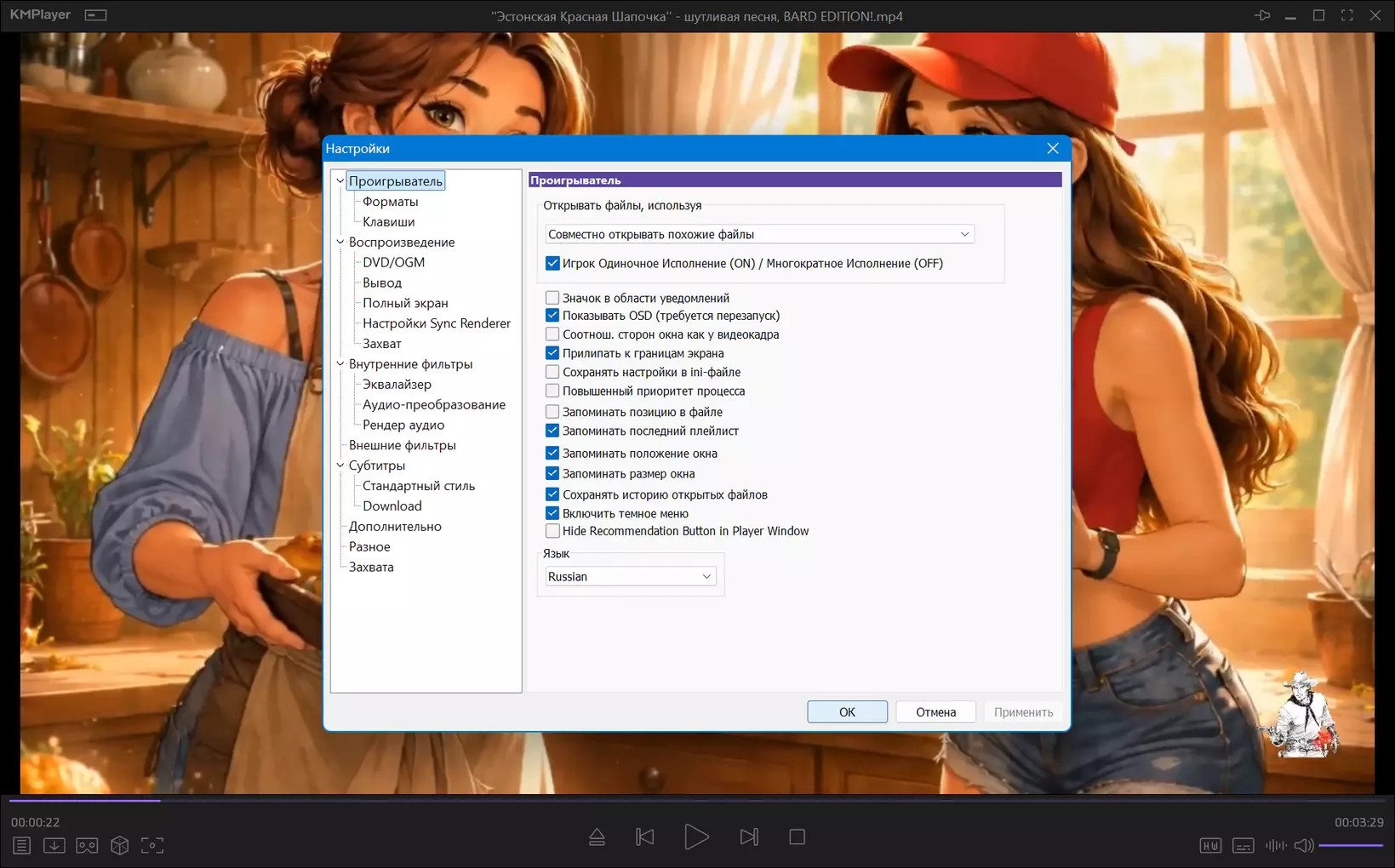The width and height of the screenshot is (1395, 868).
Task: Click the OK button
Action: pos(847,712)
